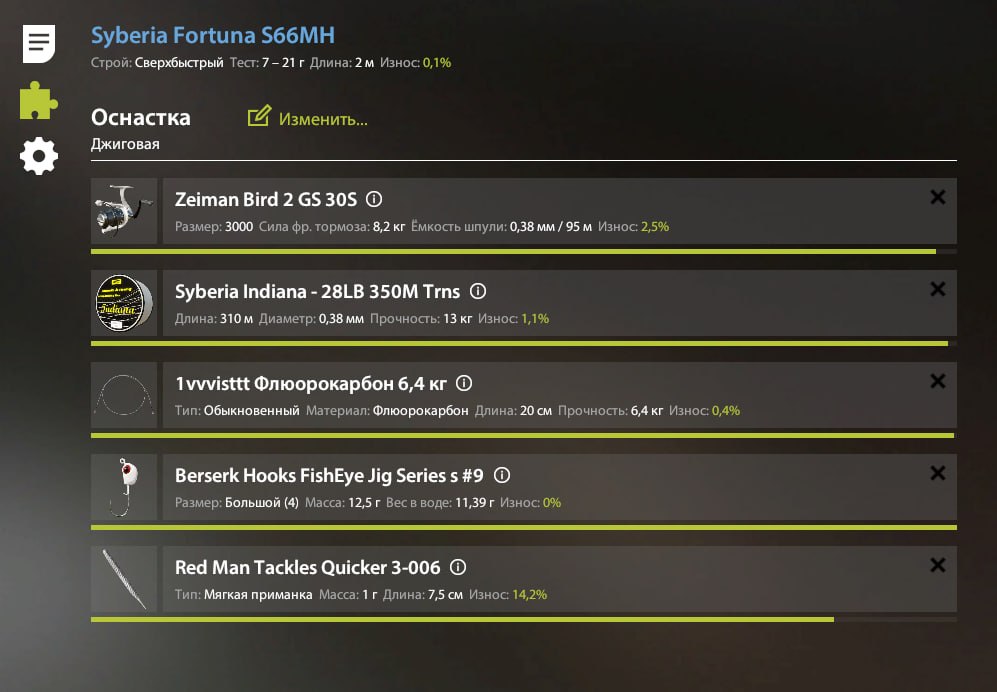Remove the Red Man Tackles Quicker lure
Screen dimensions: 997x692
938,565
